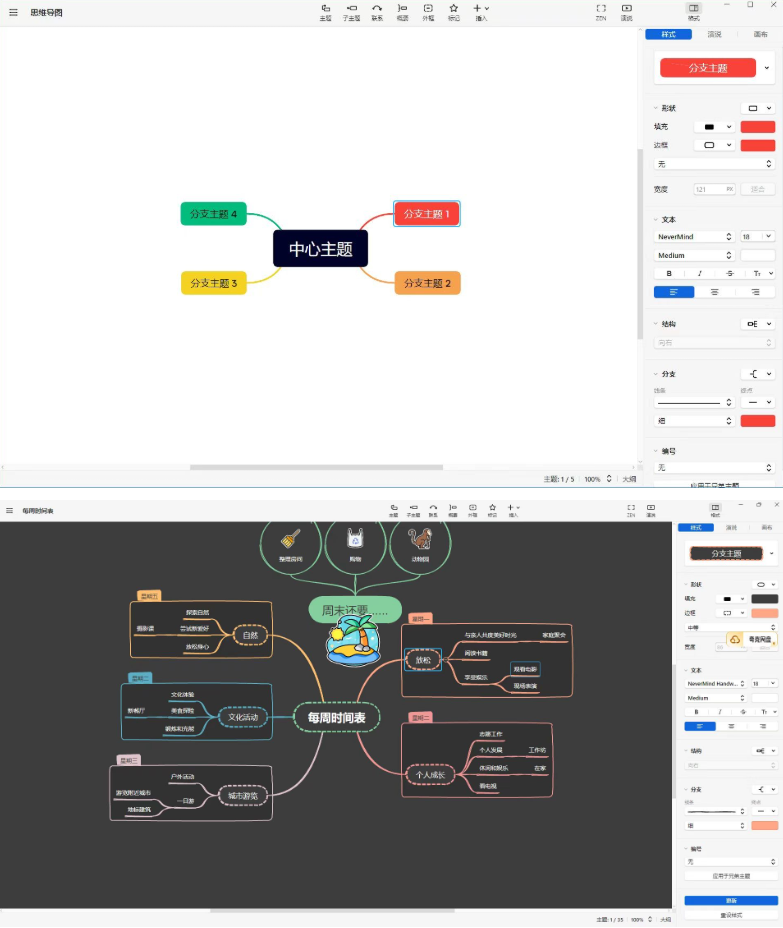Enter ZEN mode in bottom window
This screenshot has height=928, width=783.
pos(631,510)
